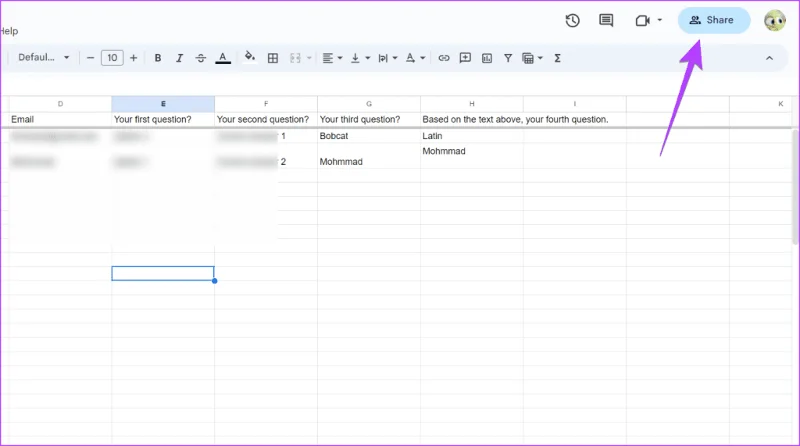Toggle bold formatting
Viewport: 800px width, 446px height.
pyautogui.click(x=158, y=58)
